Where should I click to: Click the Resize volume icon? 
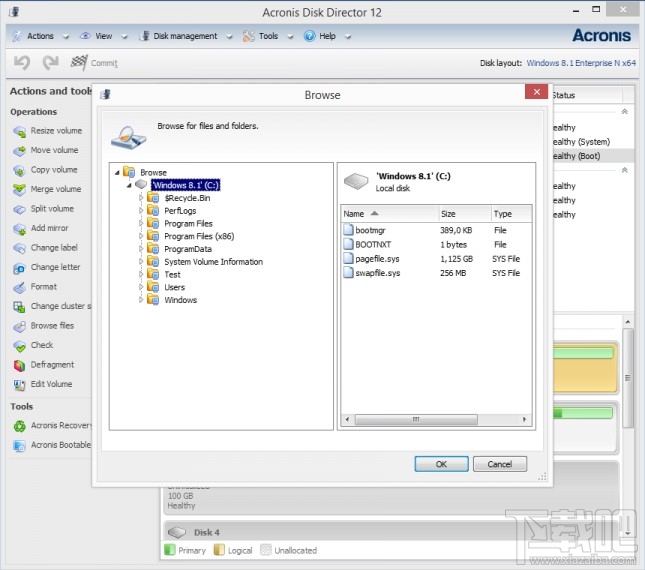pos(19,131)
